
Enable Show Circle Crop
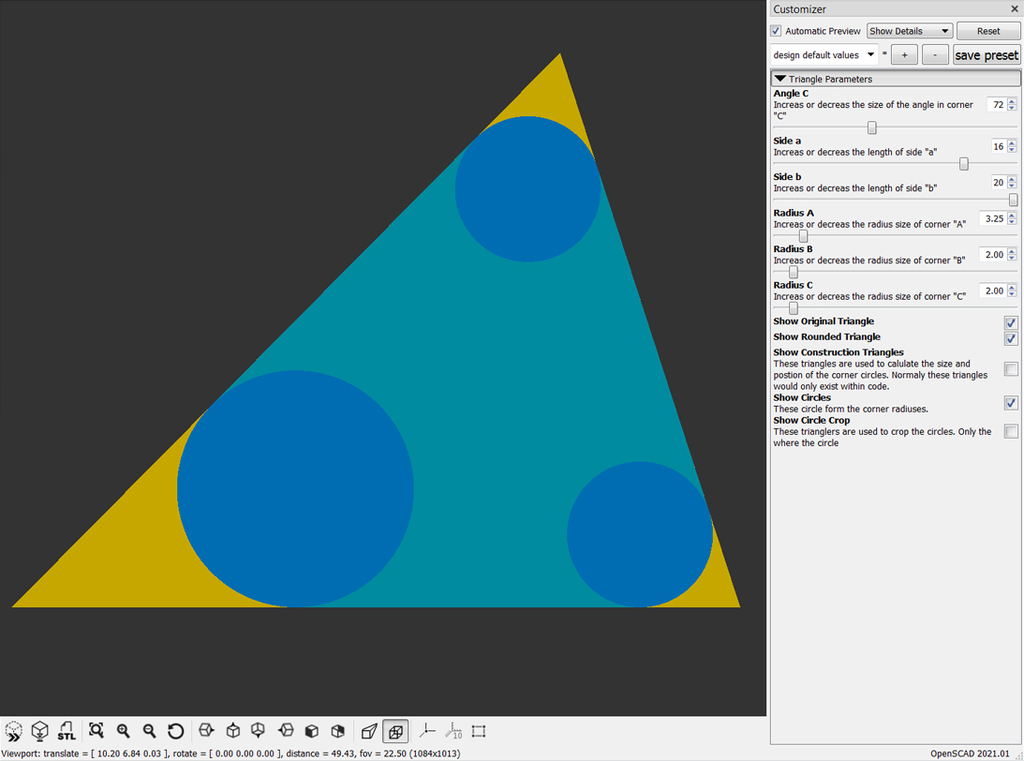(x=1011, y=431)
